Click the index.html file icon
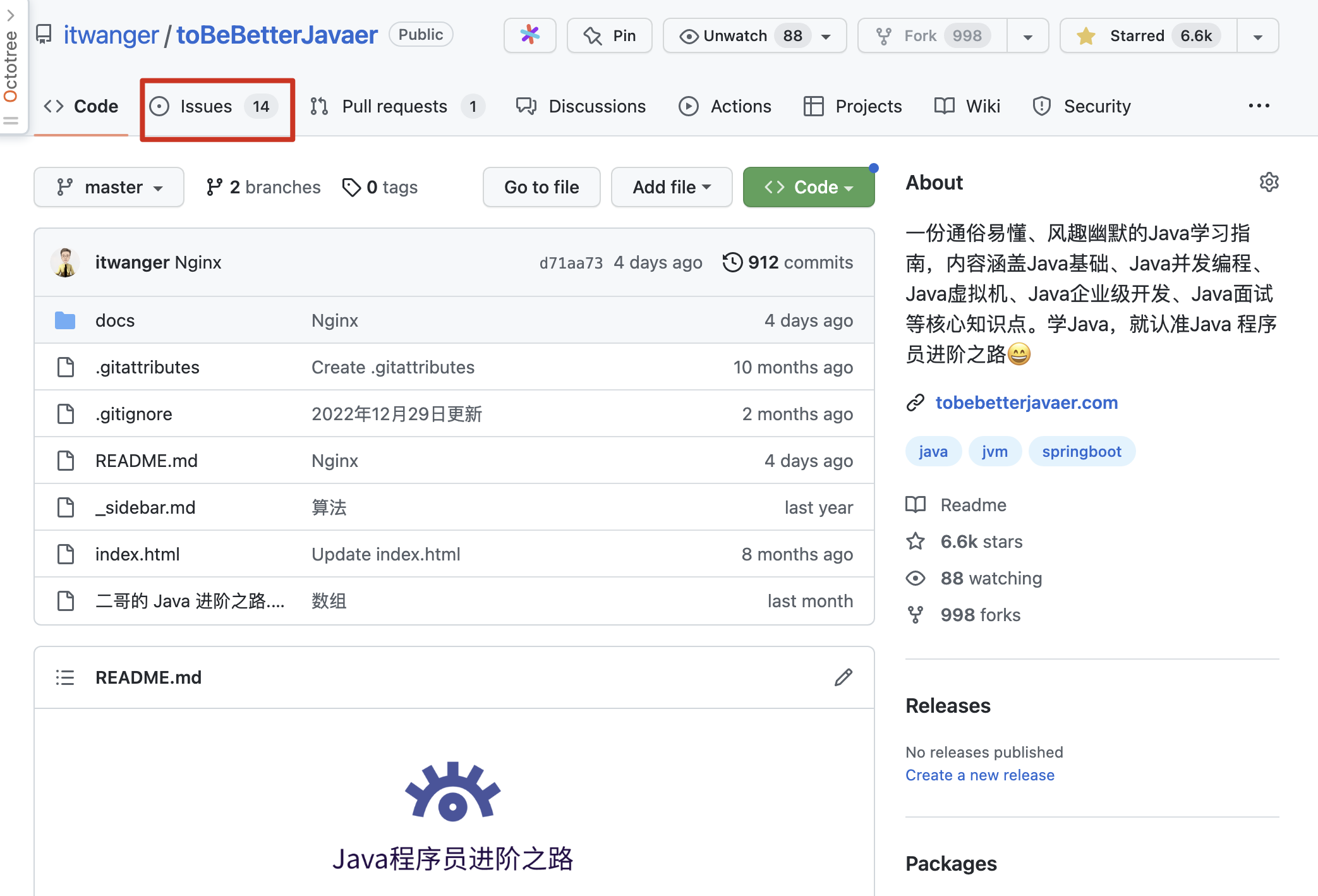Screen dimensions: 1318x896 click(66, 554)
